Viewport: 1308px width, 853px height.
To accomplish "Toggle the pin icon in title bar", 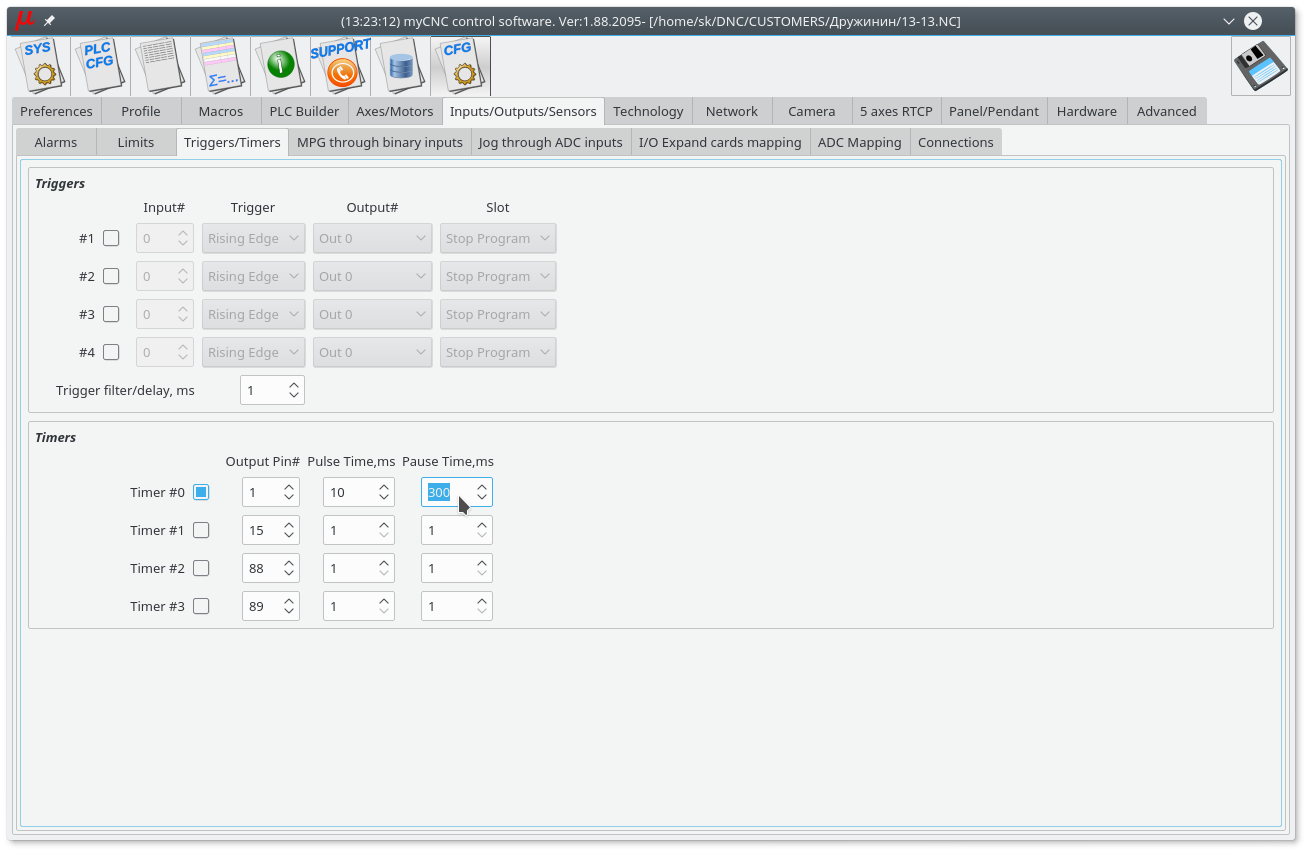I will (50, 21).
